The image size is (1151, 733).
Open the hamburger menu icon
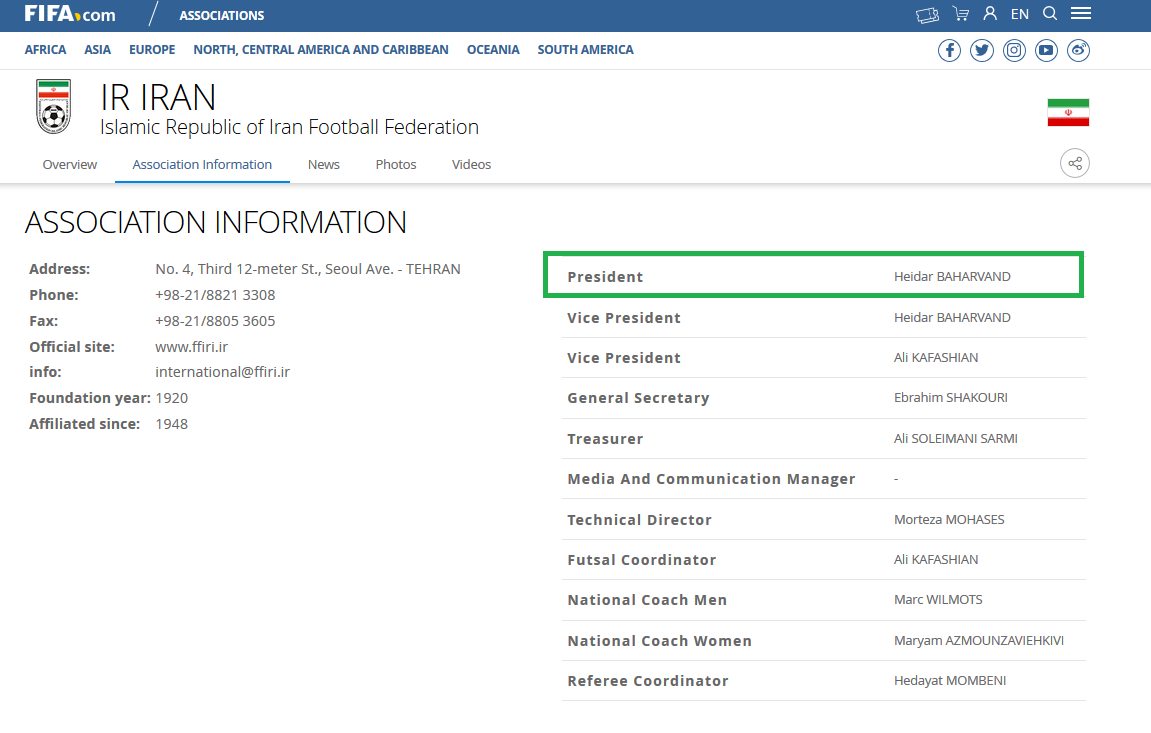1081,13
